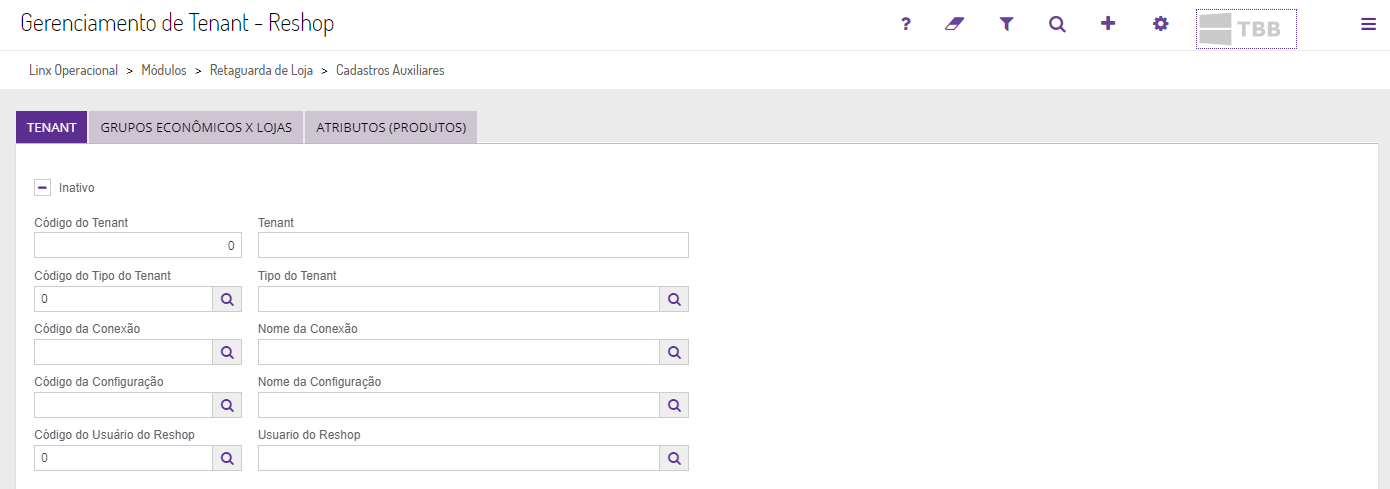Click the search magnifier in top toolbar
Viewport: 1390px width, 489px height.
pyautogui.click(x=1057, y=24)
